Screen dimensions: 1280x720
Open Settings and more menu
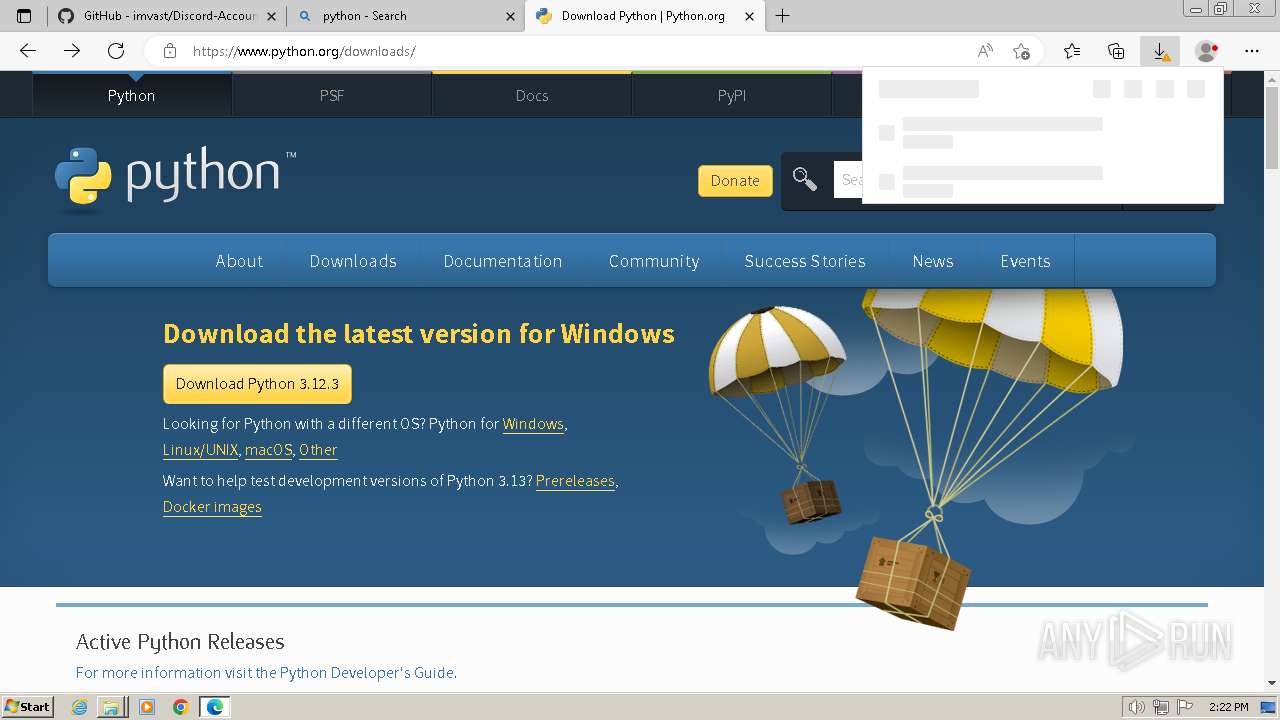pyautogui.click(x=1252, y=51)
